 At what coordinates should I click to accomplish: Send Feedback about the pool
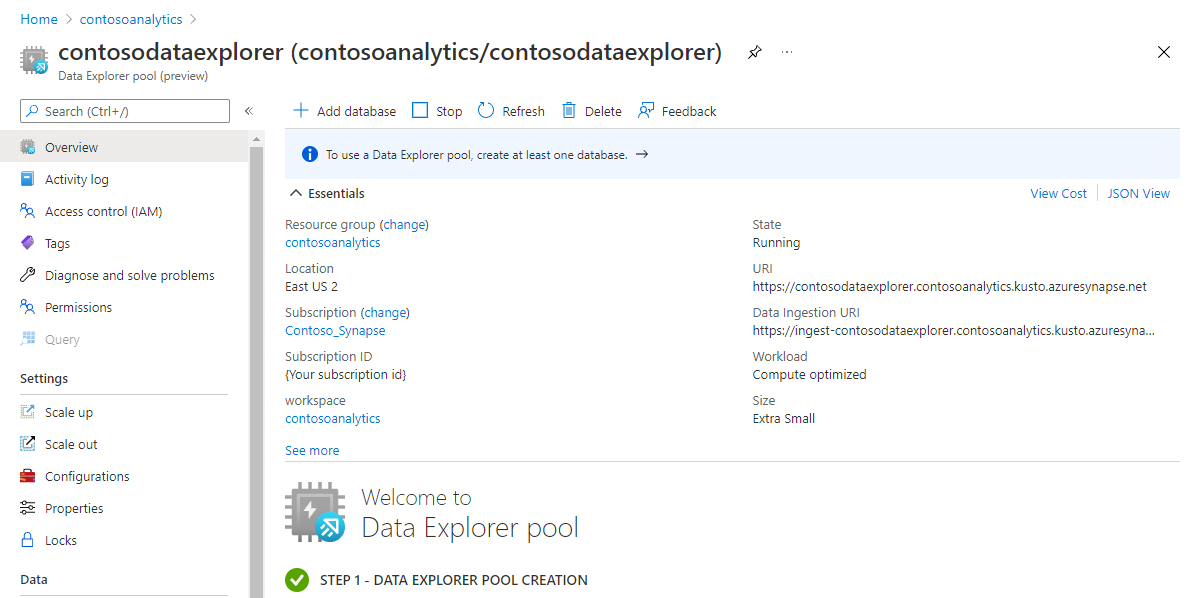point(677,110)
